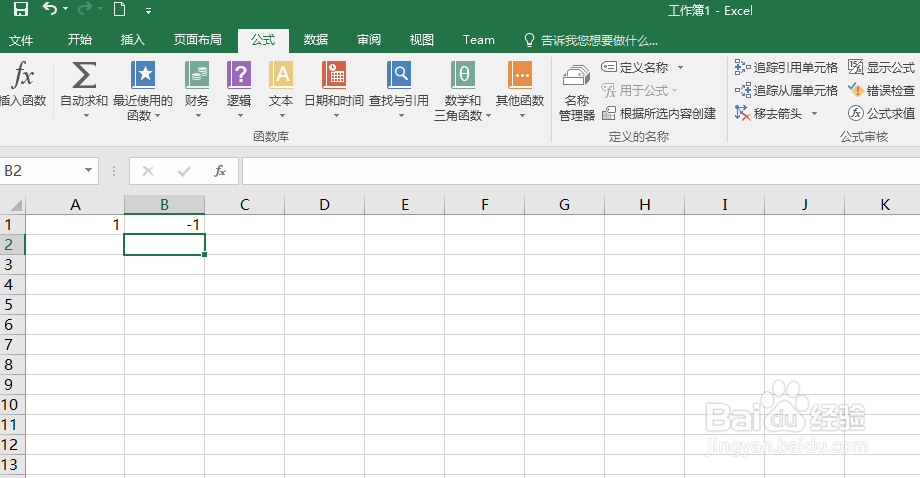Screen dimensions: 920x478
Task: Click the 告诉我您想要做什么 search box
Action: point(591,40)
